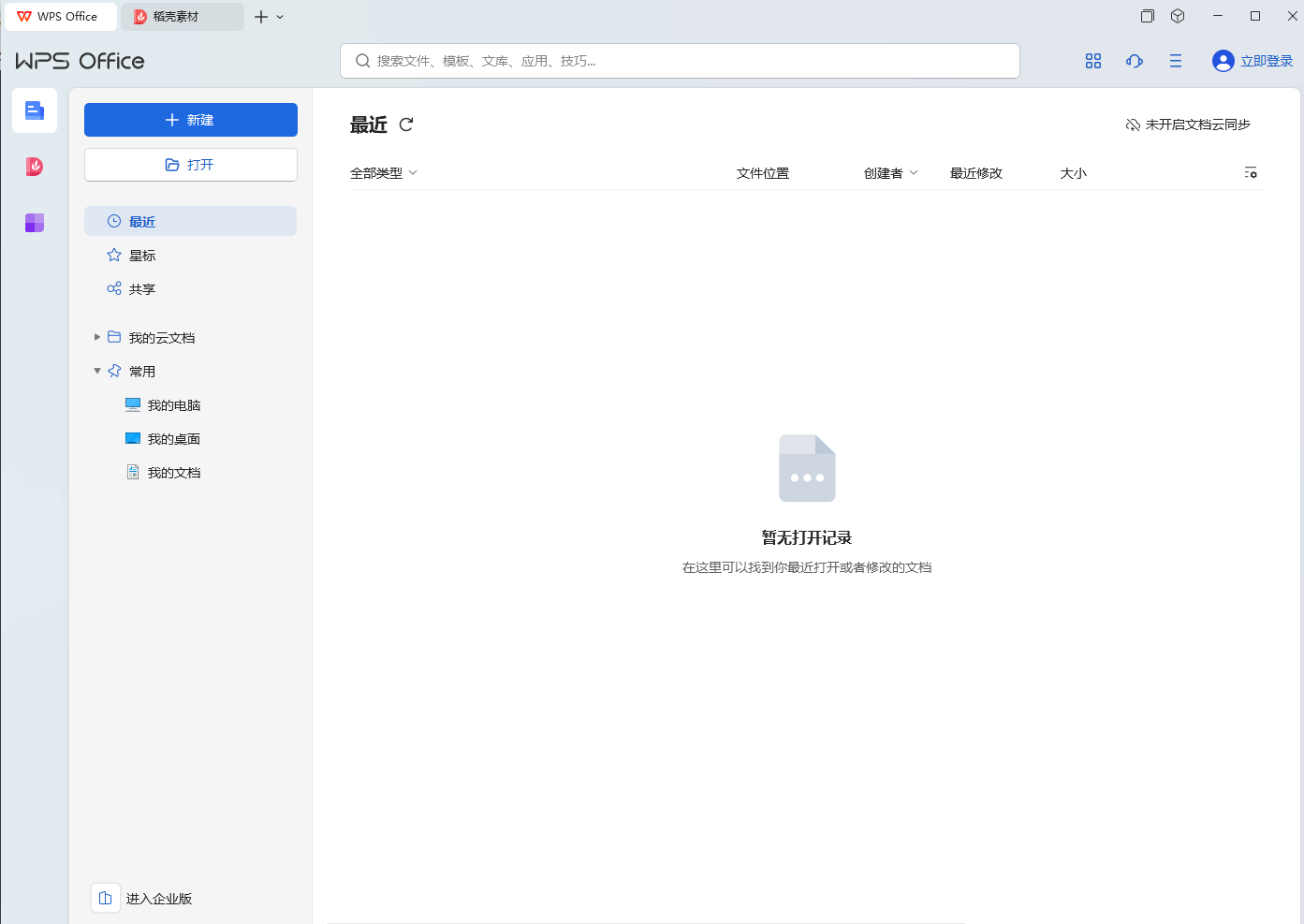
Task: Click the search magnifier icon
Action: point(362,61)
